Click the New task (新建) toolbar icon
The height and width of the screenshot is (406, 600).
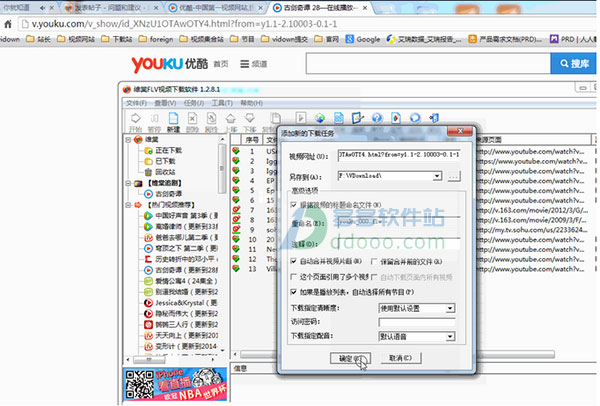(173, 118)
